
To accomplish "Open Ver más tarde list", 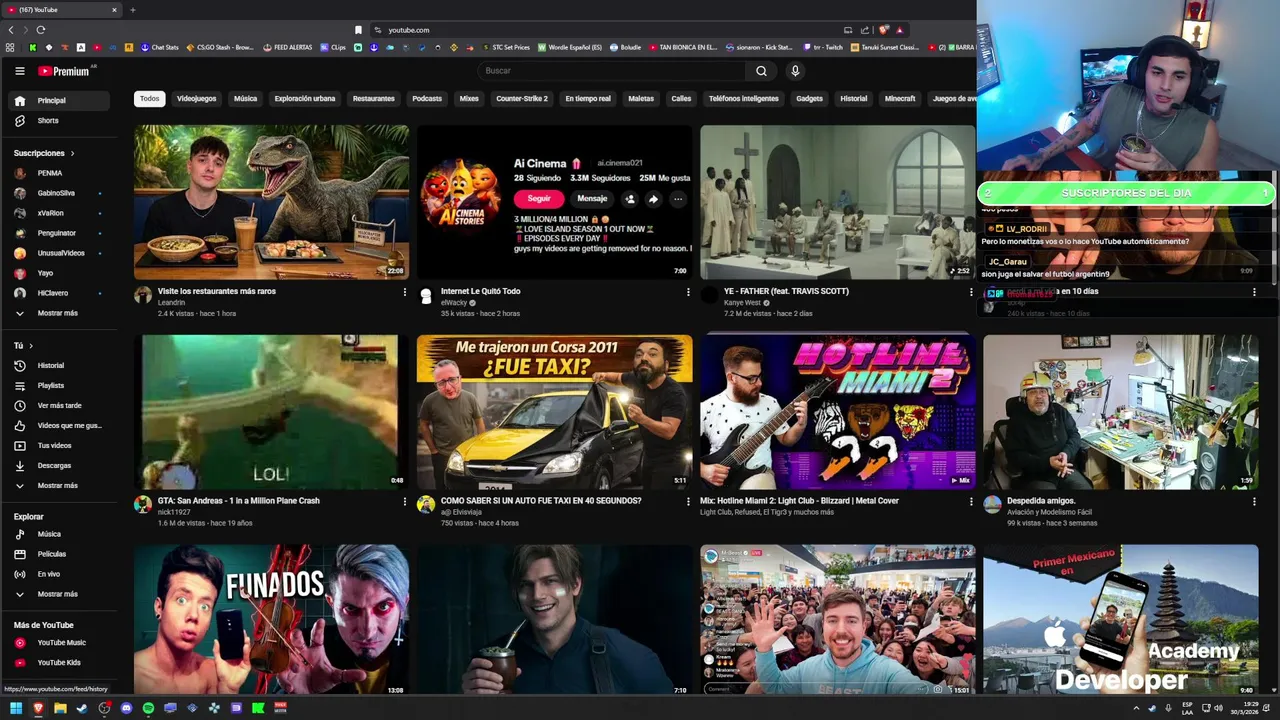I will tap(61, 405).
